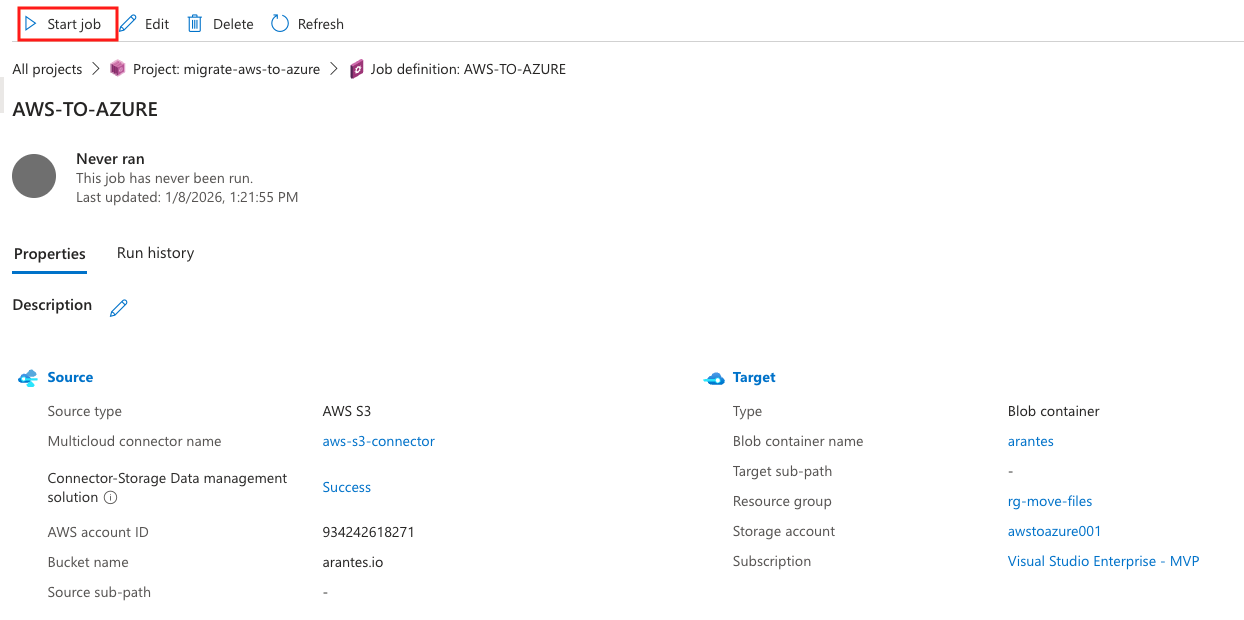Click the info icon beside solution label
The image size is (1244, 620).
pyautogui.click(x=111, y=497)
